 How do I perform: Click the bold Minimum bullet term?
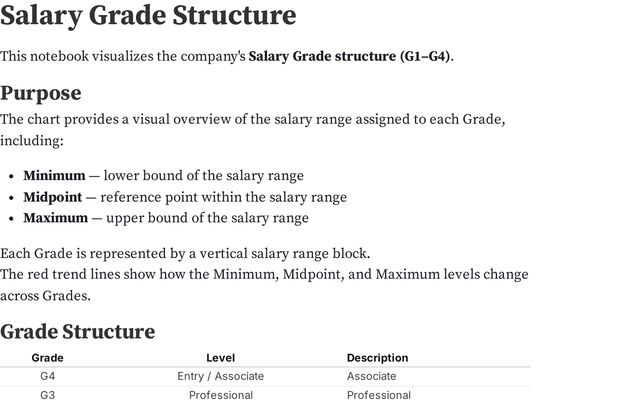coord(54,176)
